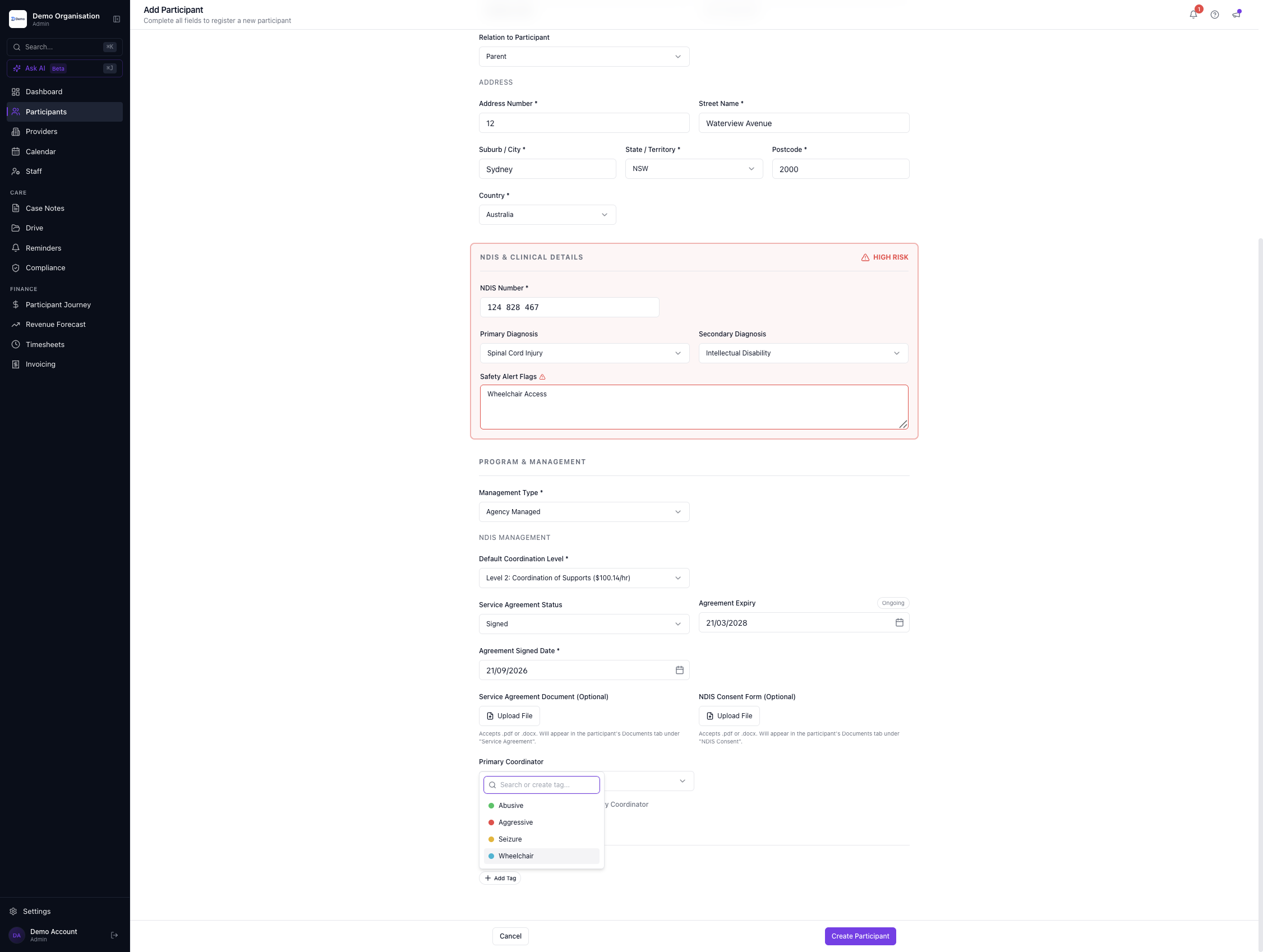
Task: Open Service Agreement Status dropdown
Action: point(583,624)
